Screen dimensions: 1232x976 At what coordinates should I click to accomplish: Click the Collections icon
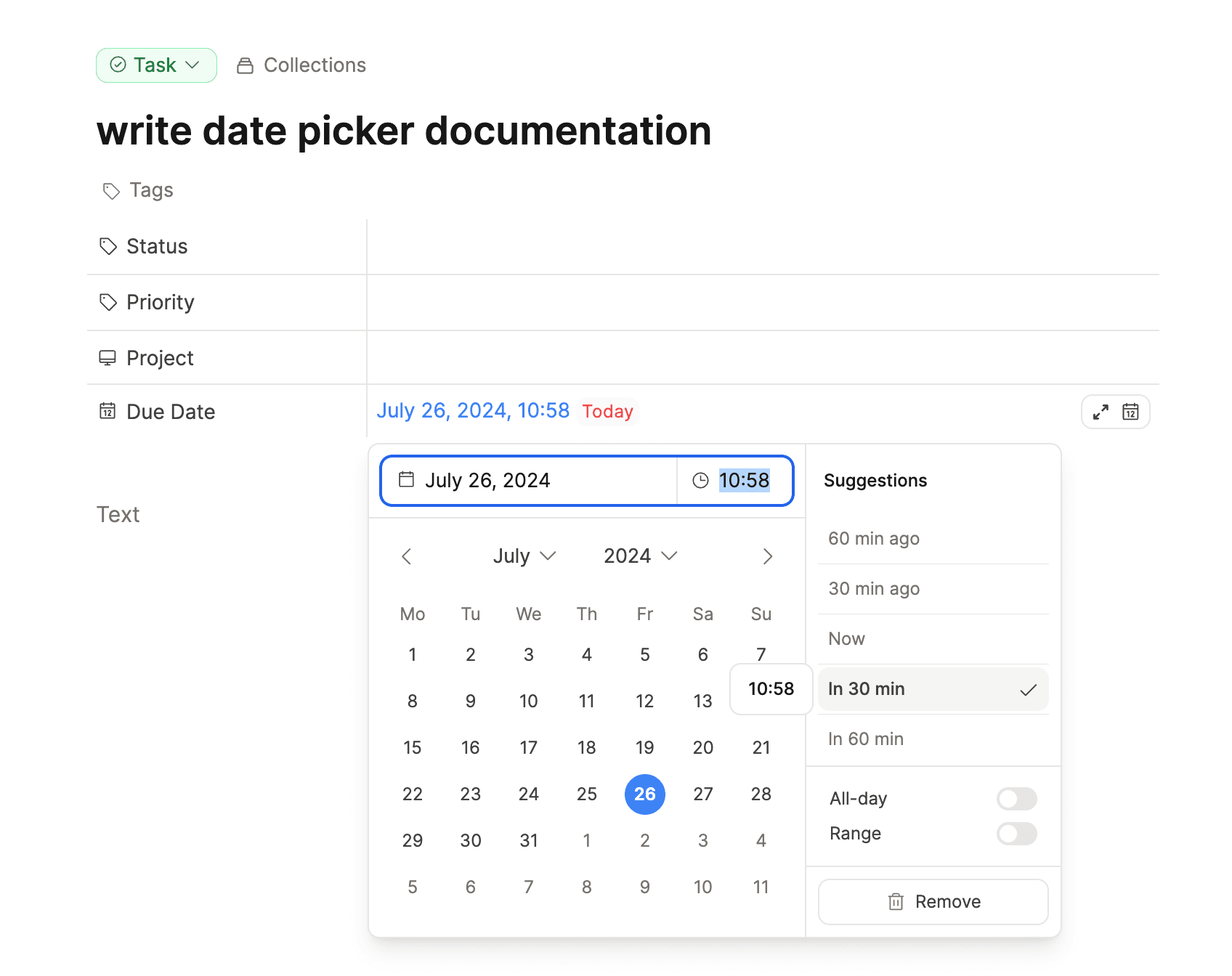click(x=246, y=65)
